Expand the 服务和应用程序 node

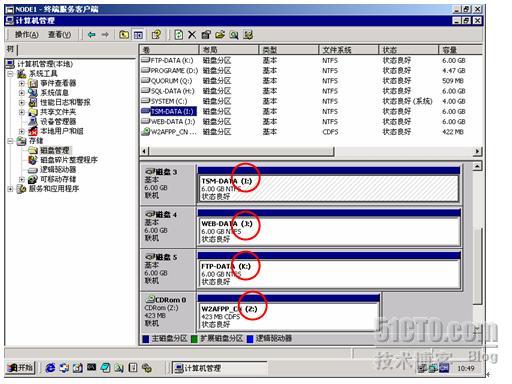[11, 189]
